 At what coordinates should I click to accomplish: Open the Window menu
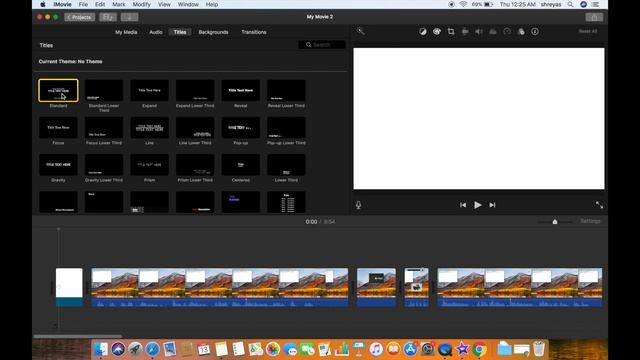pyautogui.click(x=188, y=4)
